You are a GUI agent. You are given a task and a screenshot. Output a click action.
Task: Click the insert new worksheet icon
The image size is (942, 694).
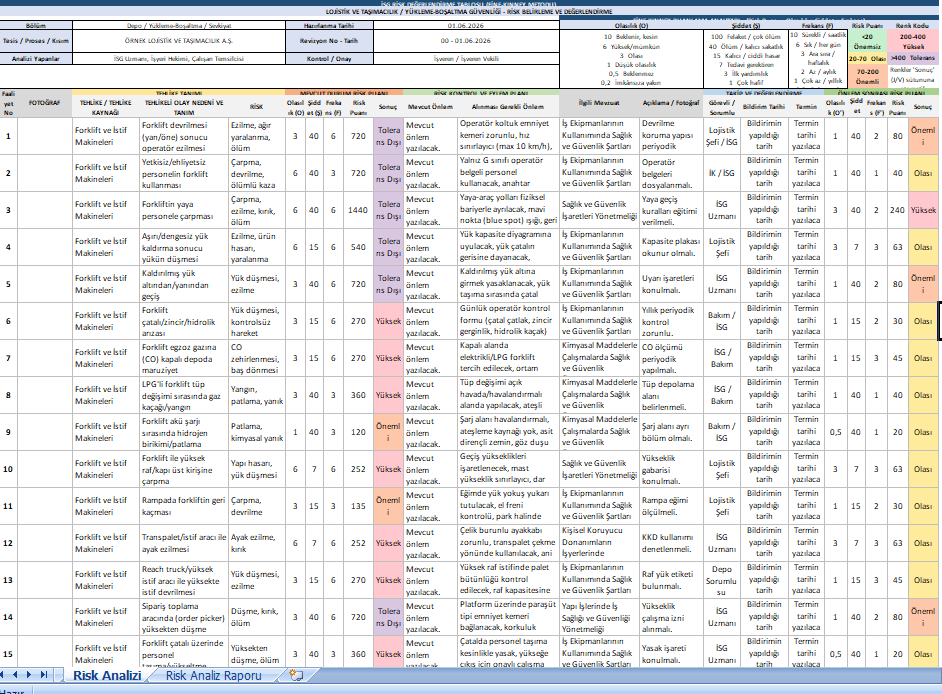tap(296, 675)
